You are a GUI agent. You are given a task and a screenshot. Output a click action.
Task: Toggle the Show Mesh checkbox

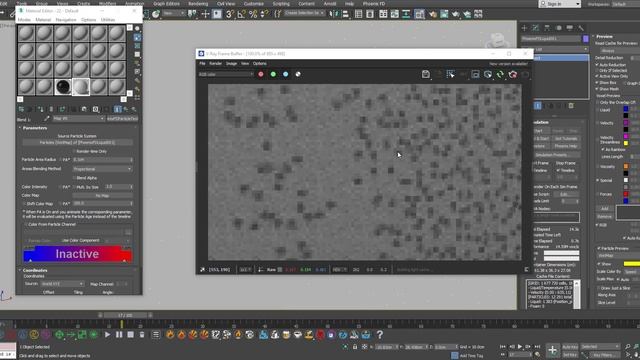(597, 89)
